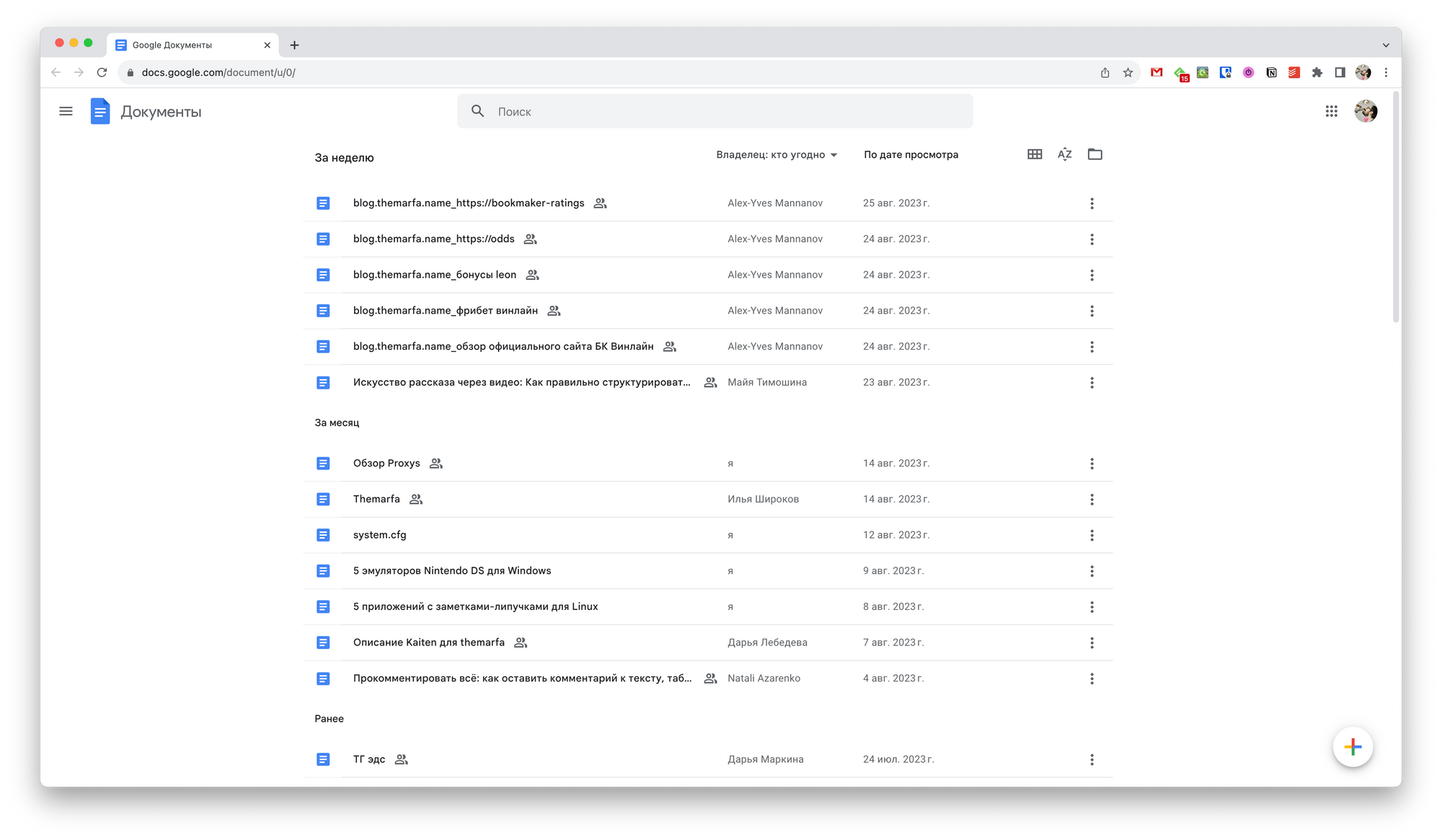1442x840 pixels.
Task: Bookmark this page with star icon
Action: pos(1128,72)
